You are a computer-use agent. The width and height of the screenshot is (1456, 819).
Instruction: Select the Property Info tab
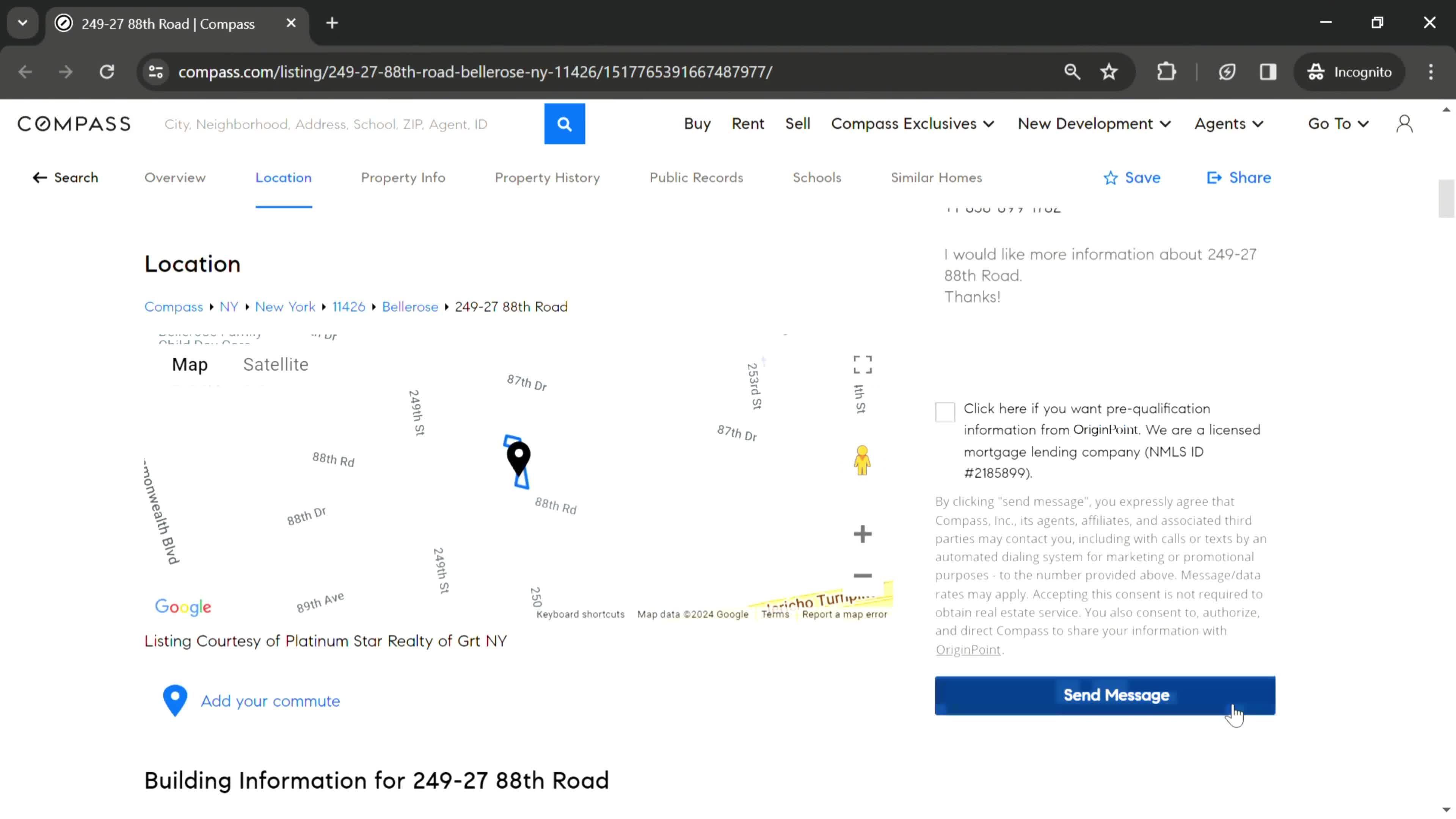coord(404,177)
